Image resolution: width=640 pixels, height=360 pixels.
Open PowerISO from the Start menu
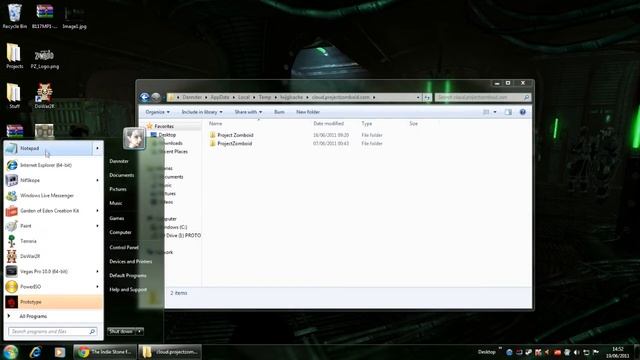[x=48, y=287]
